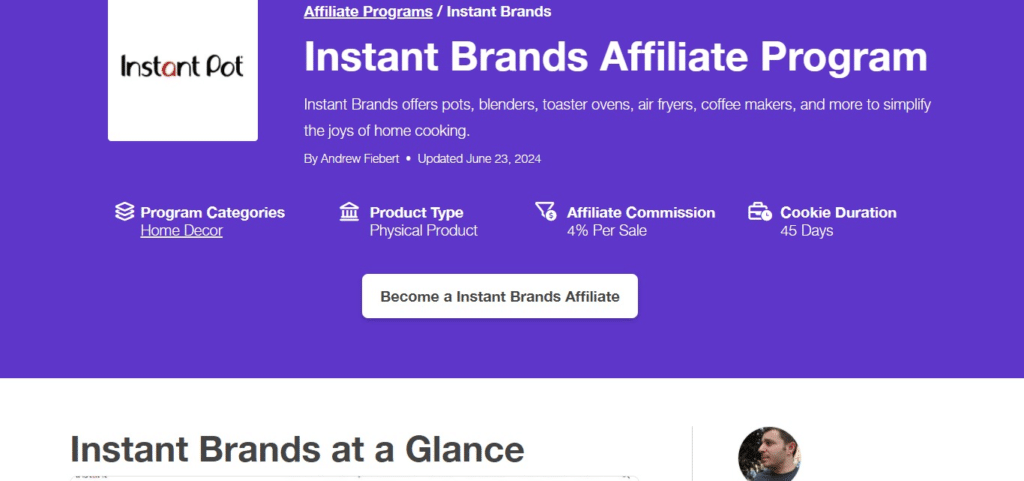Click the Instant Pot logo image
Screen dimensions: 1024x481
(182, 67)
